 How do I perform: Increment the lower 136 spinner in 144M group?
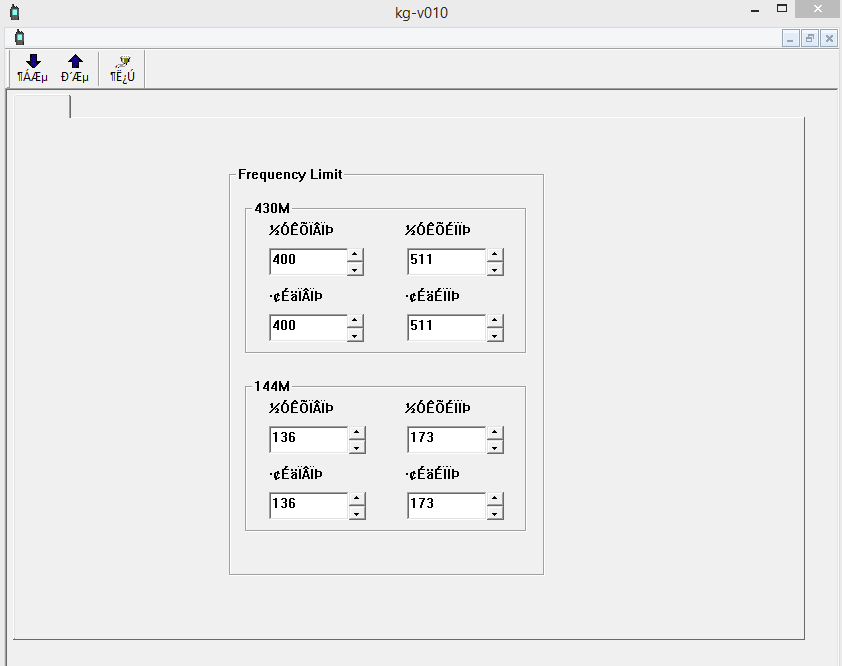[x=356, y=499]
